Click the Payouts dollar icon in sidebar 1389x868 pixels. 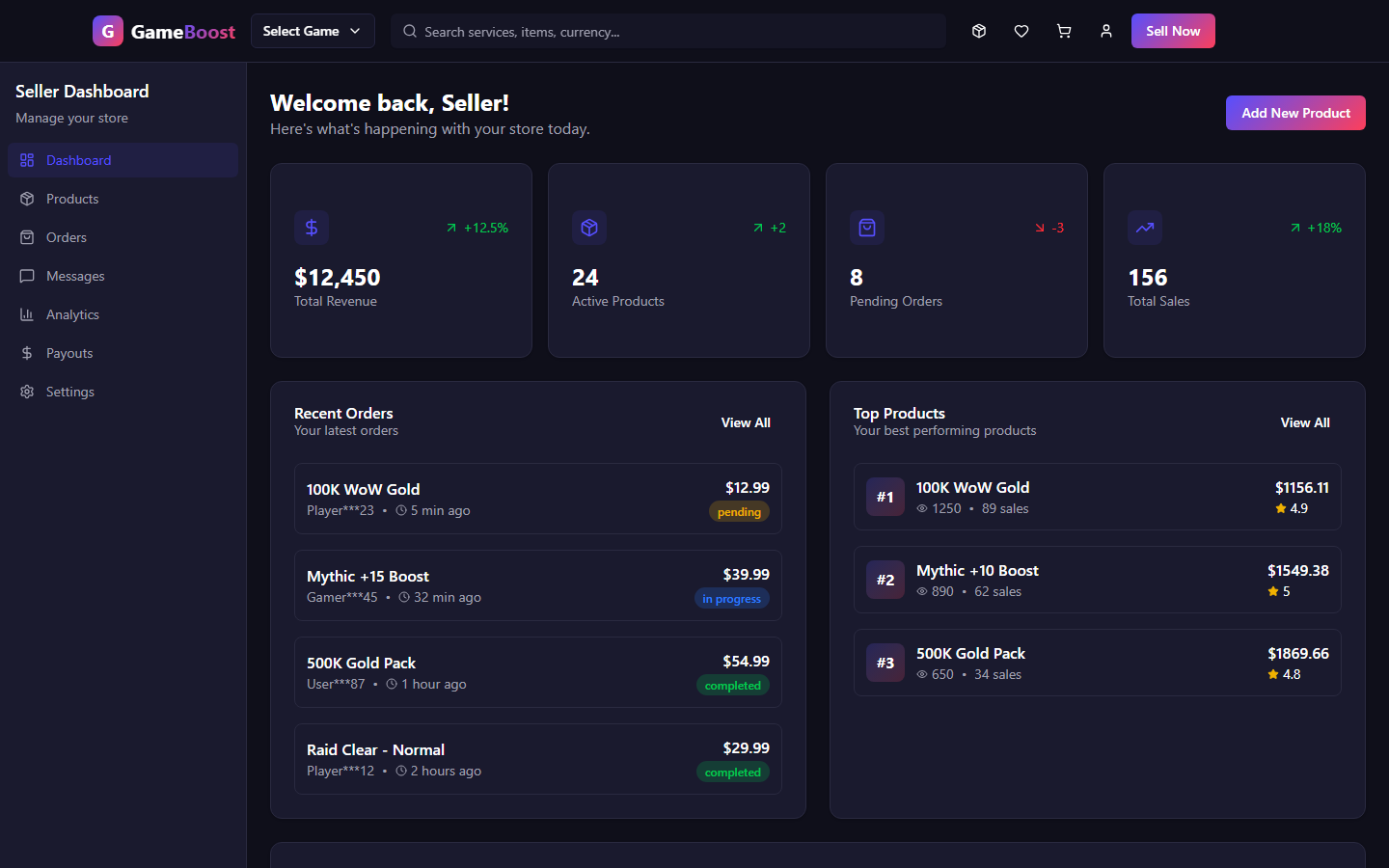pyautogui.click(x=27, y=353)
